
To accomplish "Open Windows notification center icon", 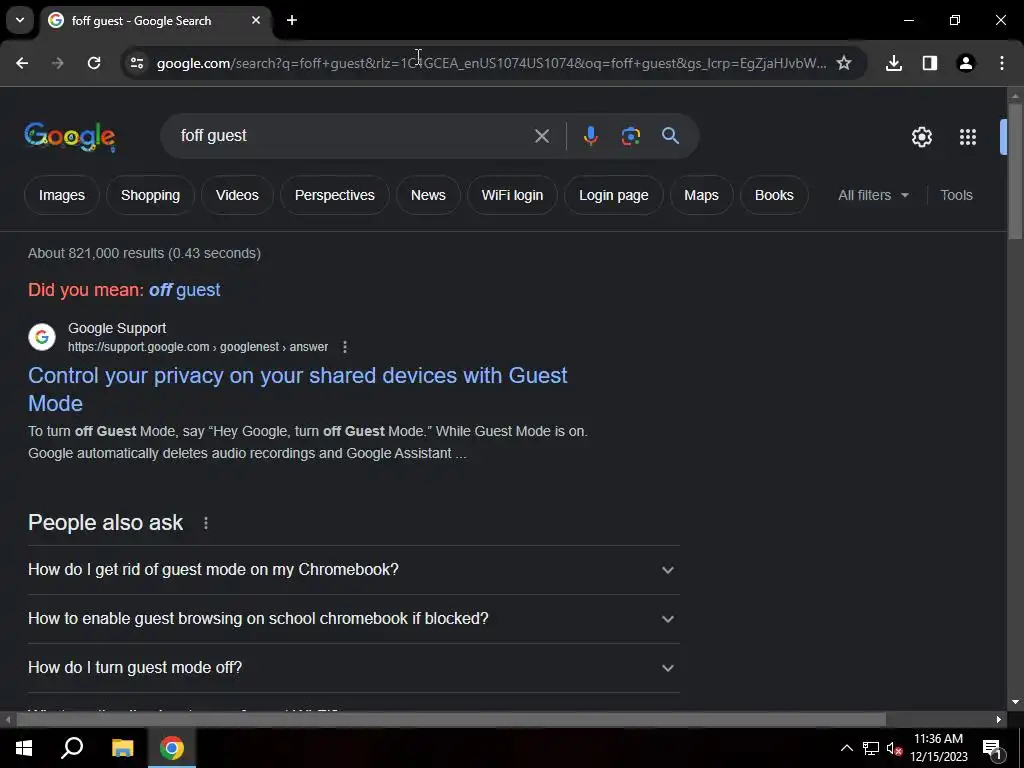I will pyautogui.click(x=993, y=749).
